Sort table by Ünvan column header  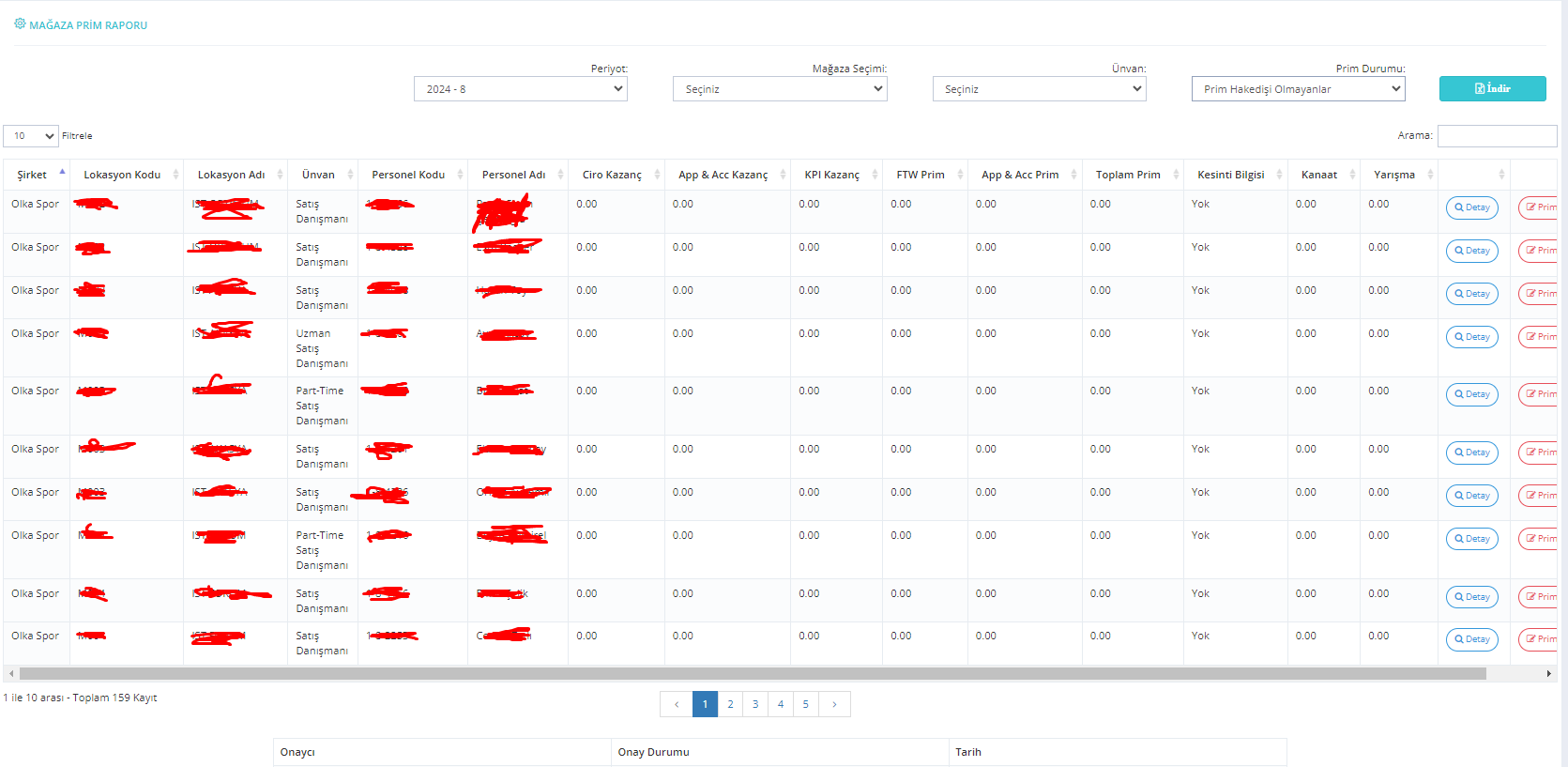coord(323,175)
